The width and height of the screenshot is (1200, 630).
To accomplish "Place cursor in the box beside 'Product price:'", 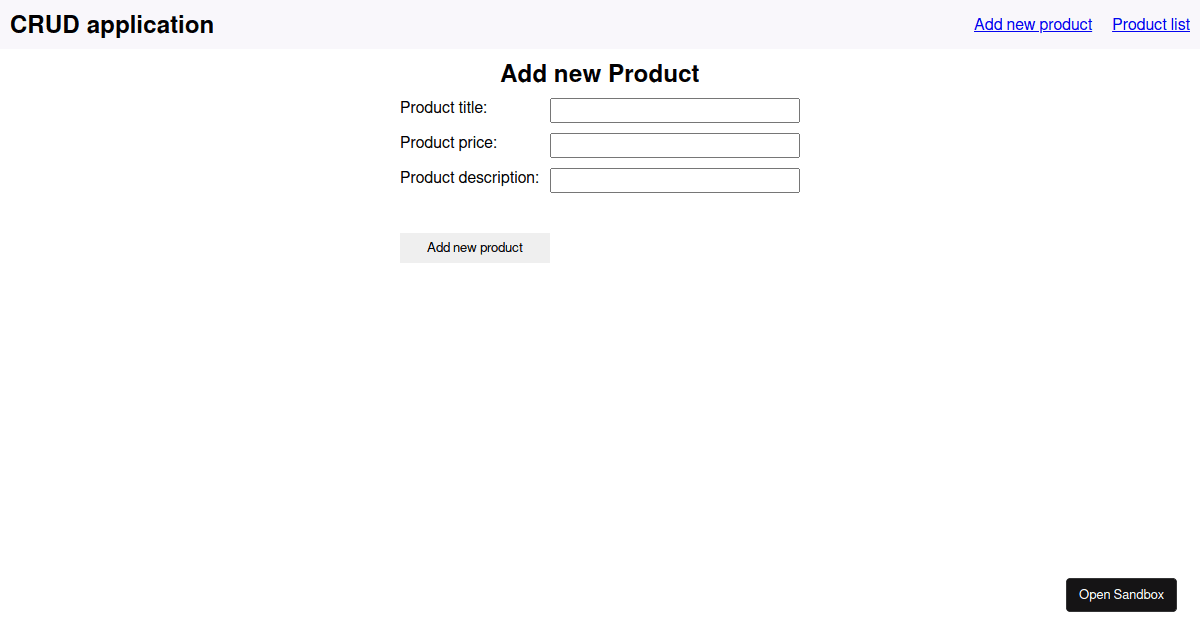I will [675, 145].
